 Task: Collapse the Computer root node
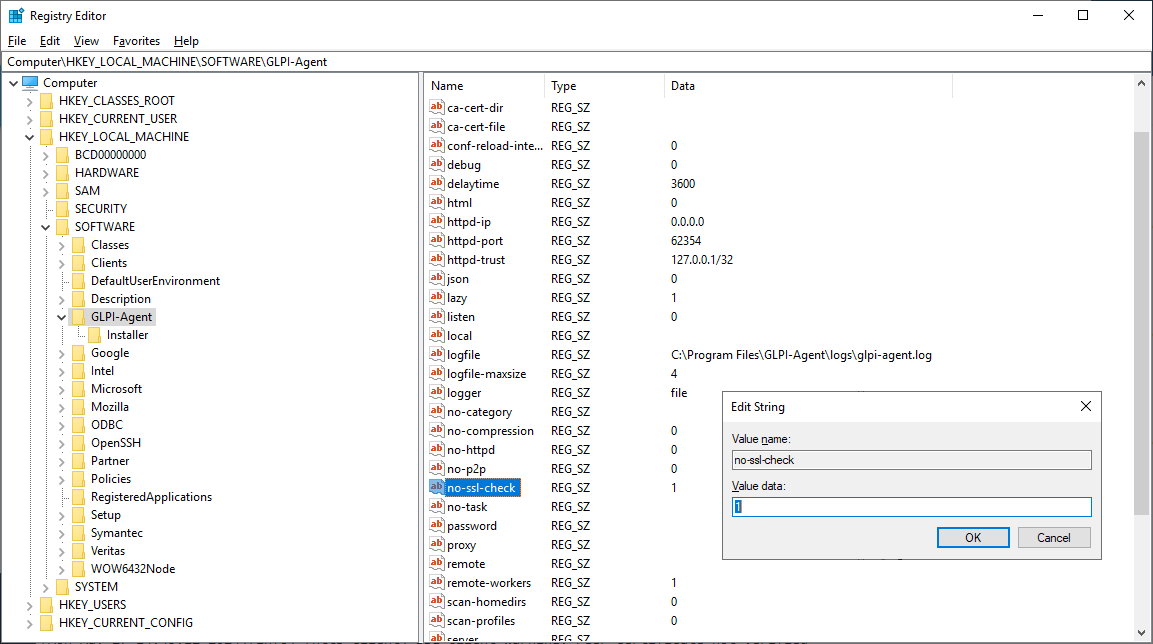point(13,83)
